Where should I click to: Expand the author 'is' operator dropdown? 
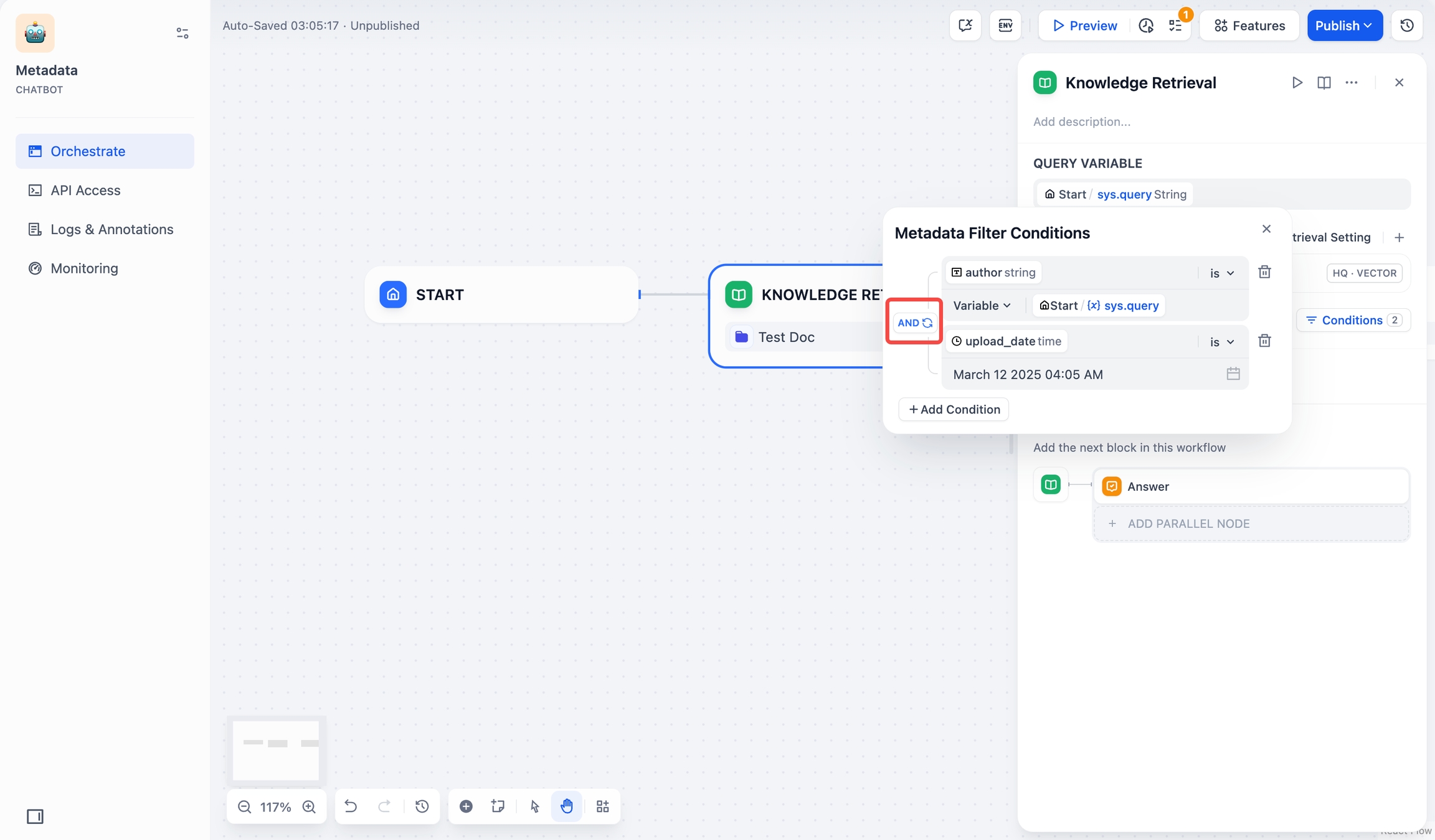[x=1221, y=273]
